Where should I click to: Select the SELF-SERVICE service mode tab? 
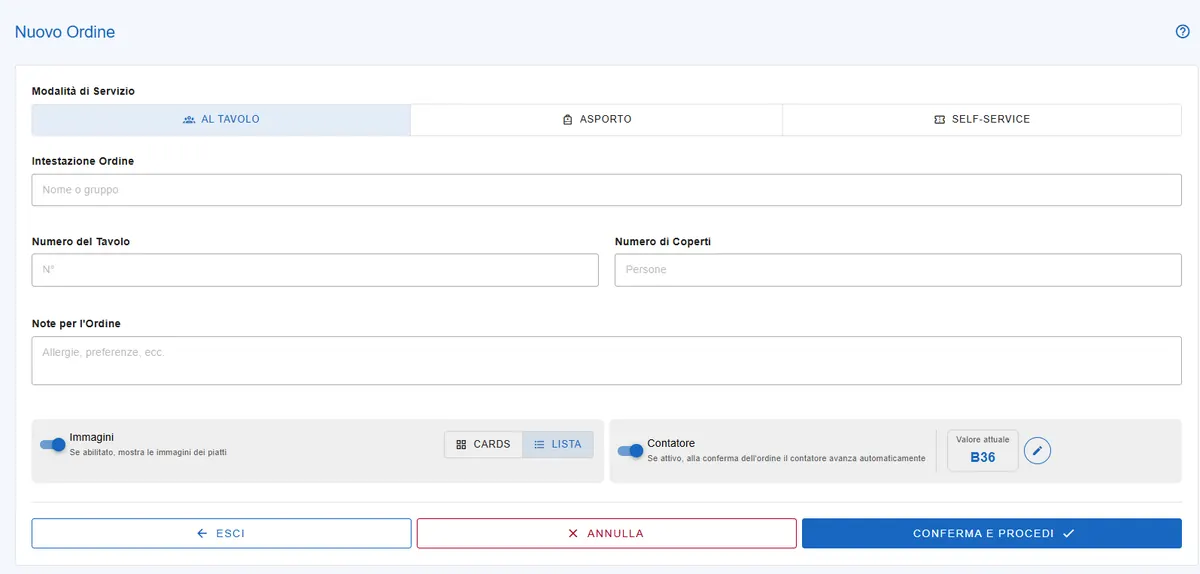[x=982, y=119]
